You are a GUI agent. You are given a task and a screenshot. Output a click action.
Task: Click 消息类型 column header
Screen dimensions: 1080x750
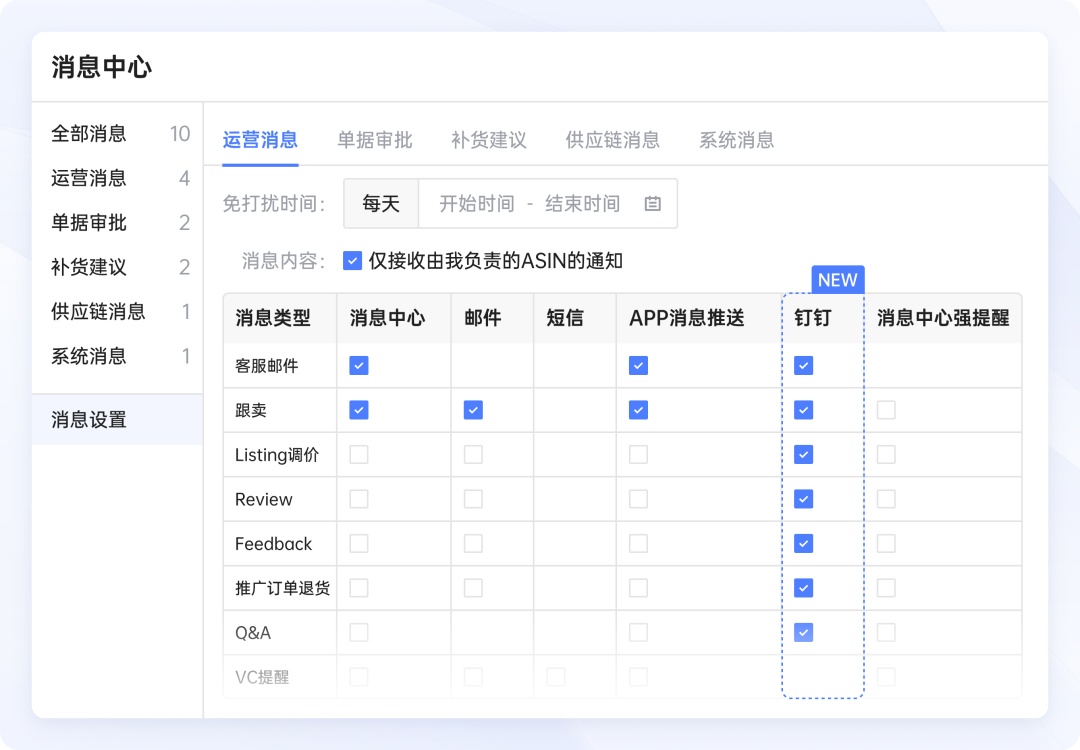[273, 317]
